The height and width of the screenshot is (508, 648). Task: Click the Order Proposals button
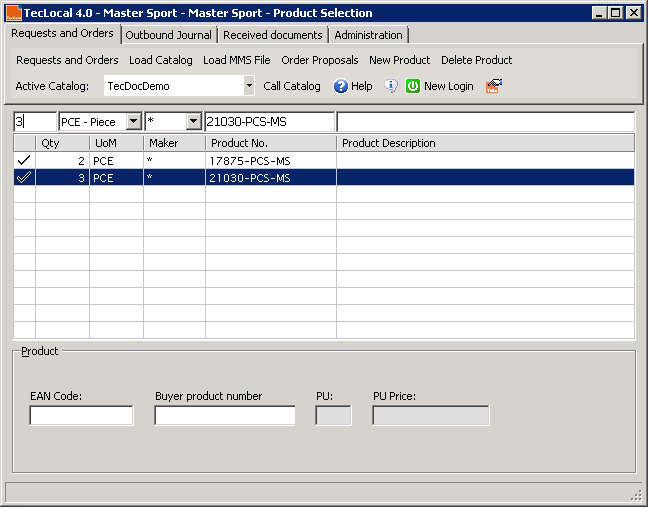319,60
